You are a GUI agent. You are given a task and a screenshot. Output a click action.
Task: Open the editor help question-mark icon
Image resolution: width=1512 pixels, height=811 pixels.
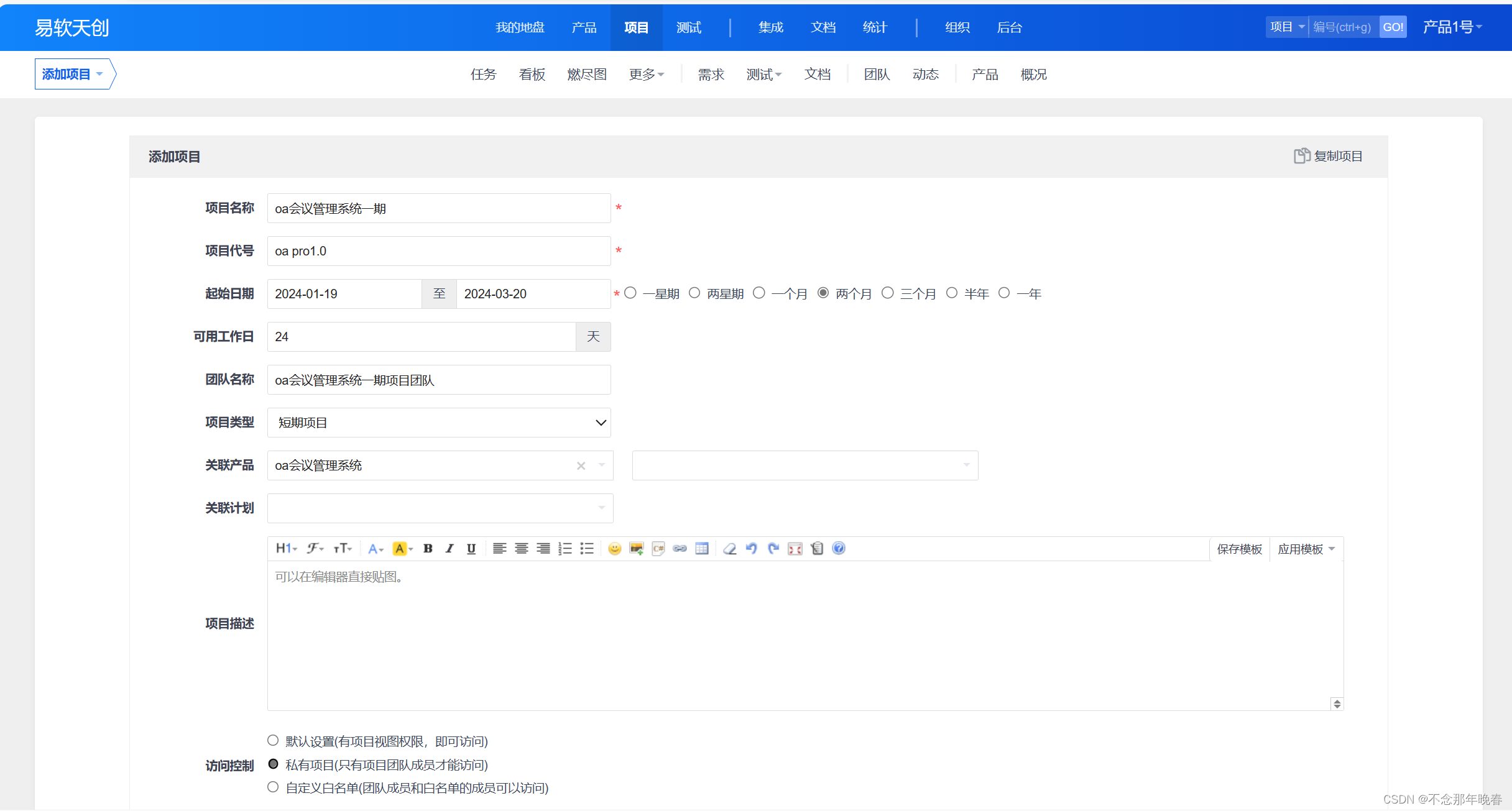point(838,548)
